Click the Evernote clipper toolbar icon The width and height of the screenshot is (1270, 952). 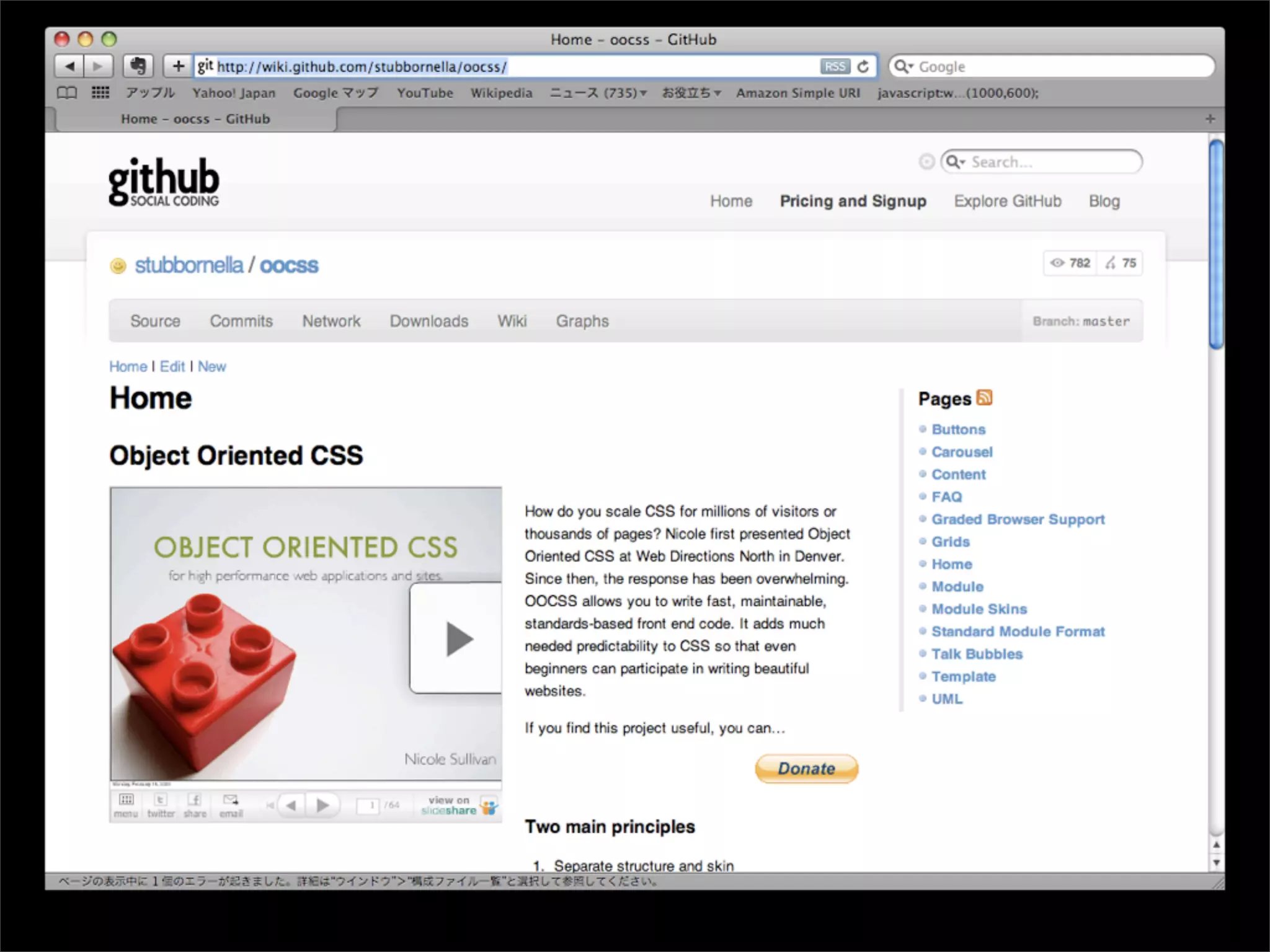coord(138,66)
